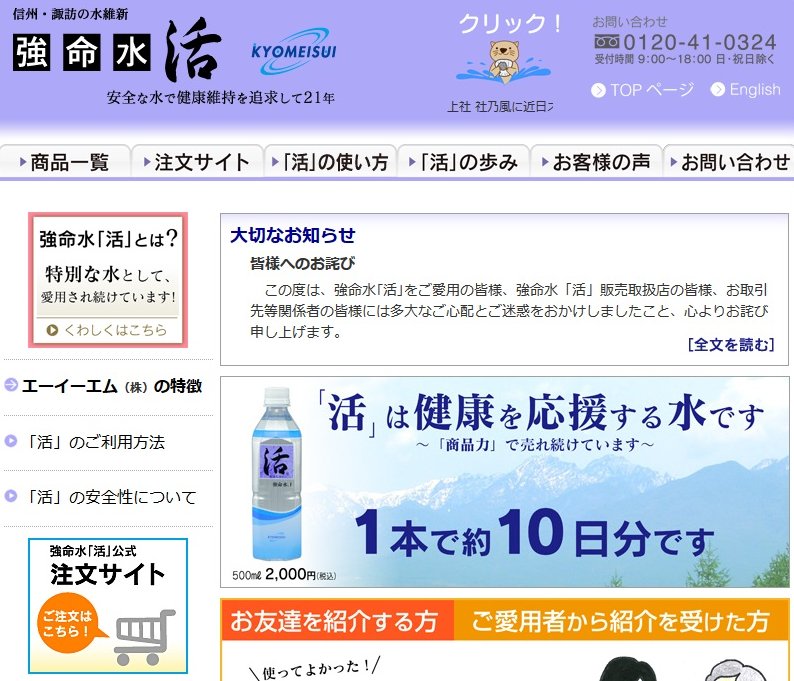
Task: Click the arrow icon beside English
Action: click(x=717, y=90)
